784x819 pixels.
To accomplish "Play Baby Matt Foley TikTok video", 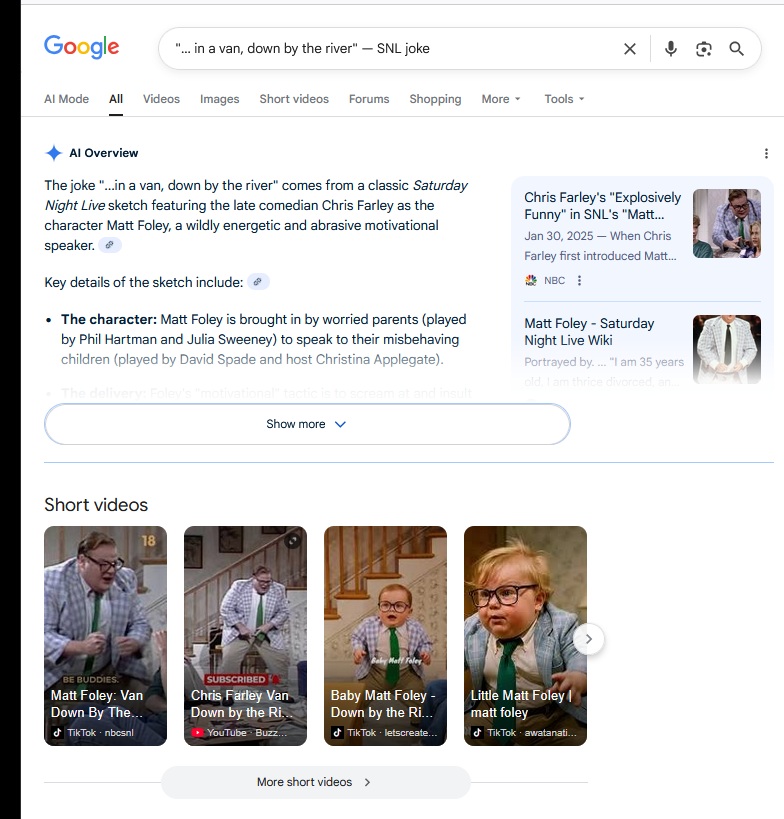I will click(385, 635).
